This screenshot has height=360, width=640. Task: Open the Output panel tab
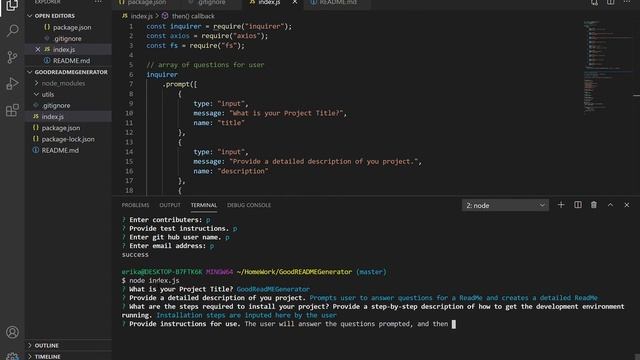(170, 205)
